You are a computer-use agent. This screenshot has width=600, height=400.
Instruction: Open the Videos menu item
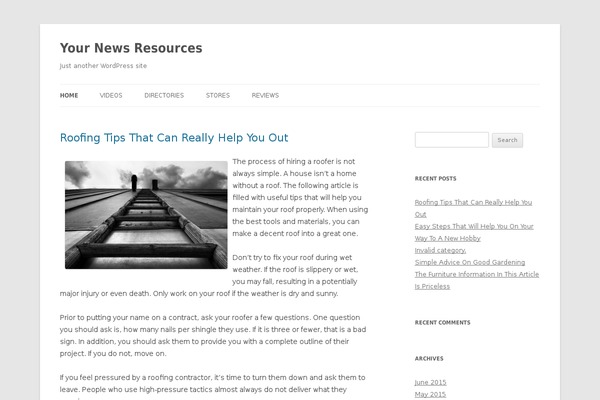pyautogui.click(x=111, y=95)
